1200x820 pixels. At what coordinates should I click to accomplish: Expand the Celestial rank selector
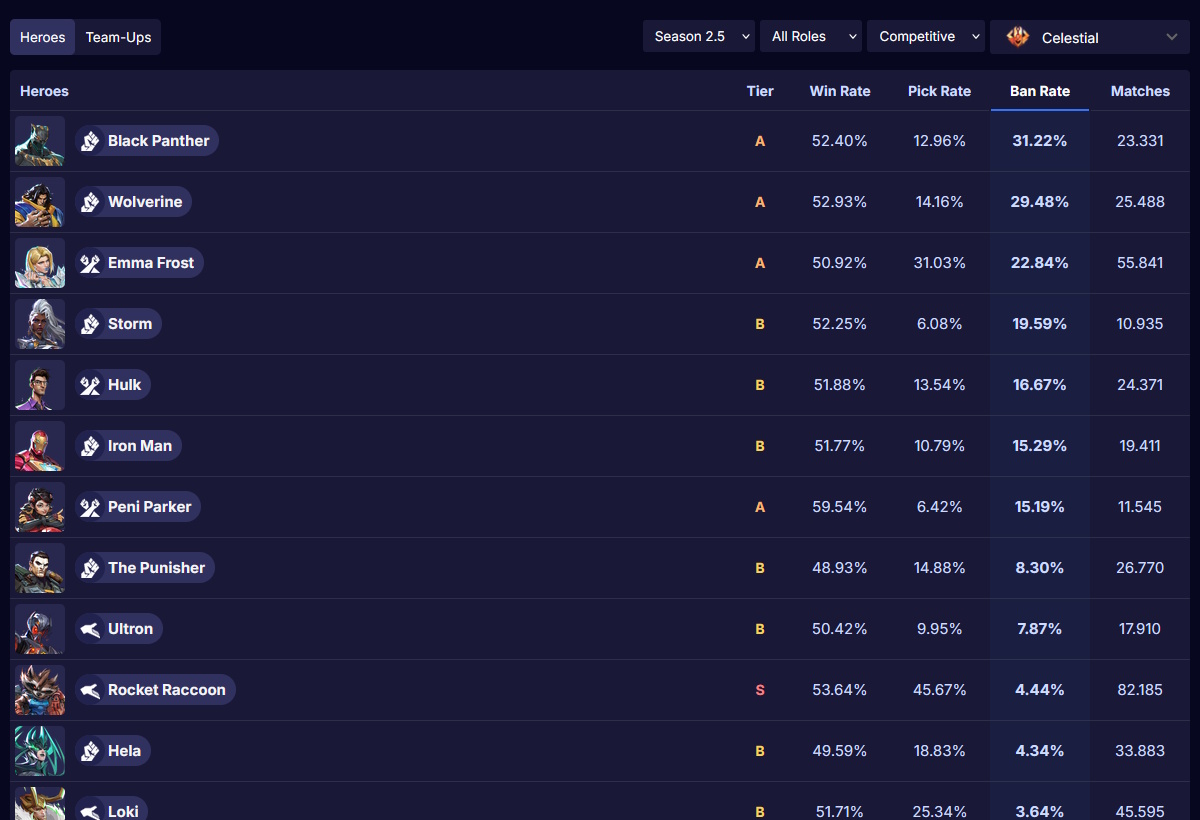1090,37
